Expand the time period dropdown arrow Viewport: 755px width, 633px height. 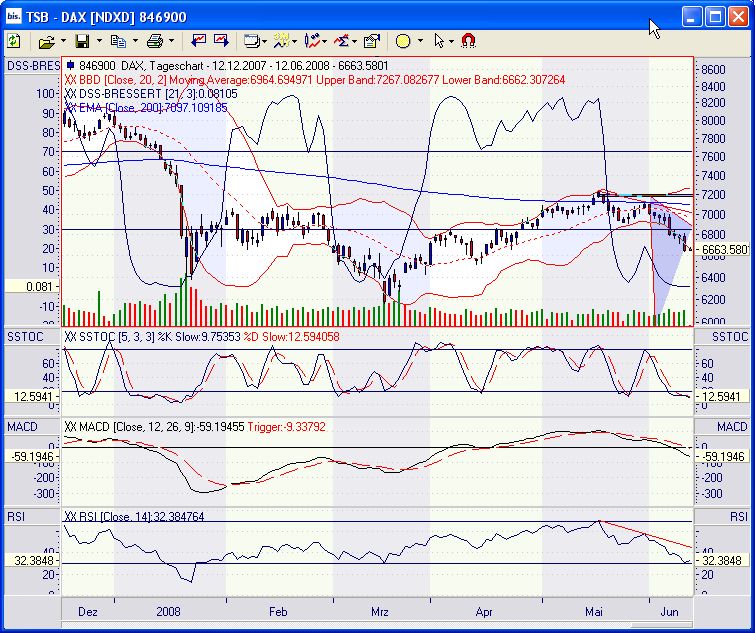pyautogui.click(x=294, y=42)
